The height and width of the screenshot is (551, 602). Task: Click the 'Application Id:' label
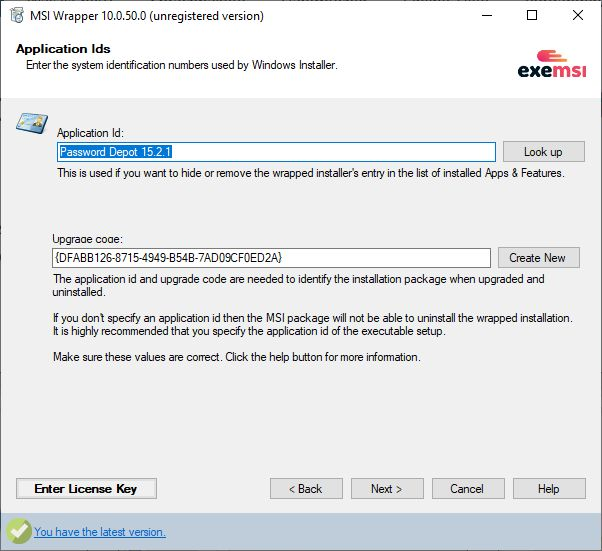pyautogui.click(x=90, y=133)
